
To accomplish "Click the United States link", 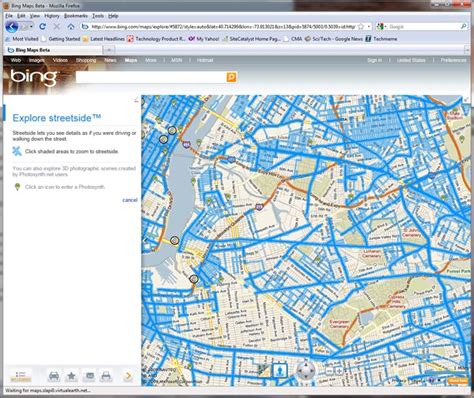I will tap(411, 60).
